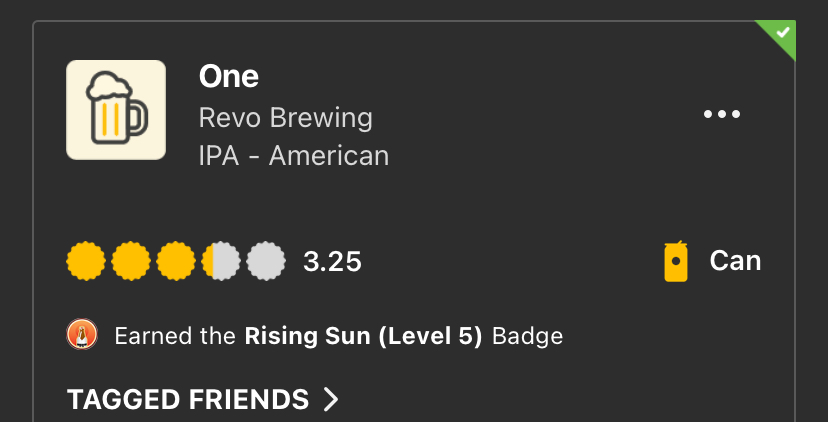The image size is (828, 422).
Task: Click the Rising Sun badge icon
Action: tap(82, 335)
